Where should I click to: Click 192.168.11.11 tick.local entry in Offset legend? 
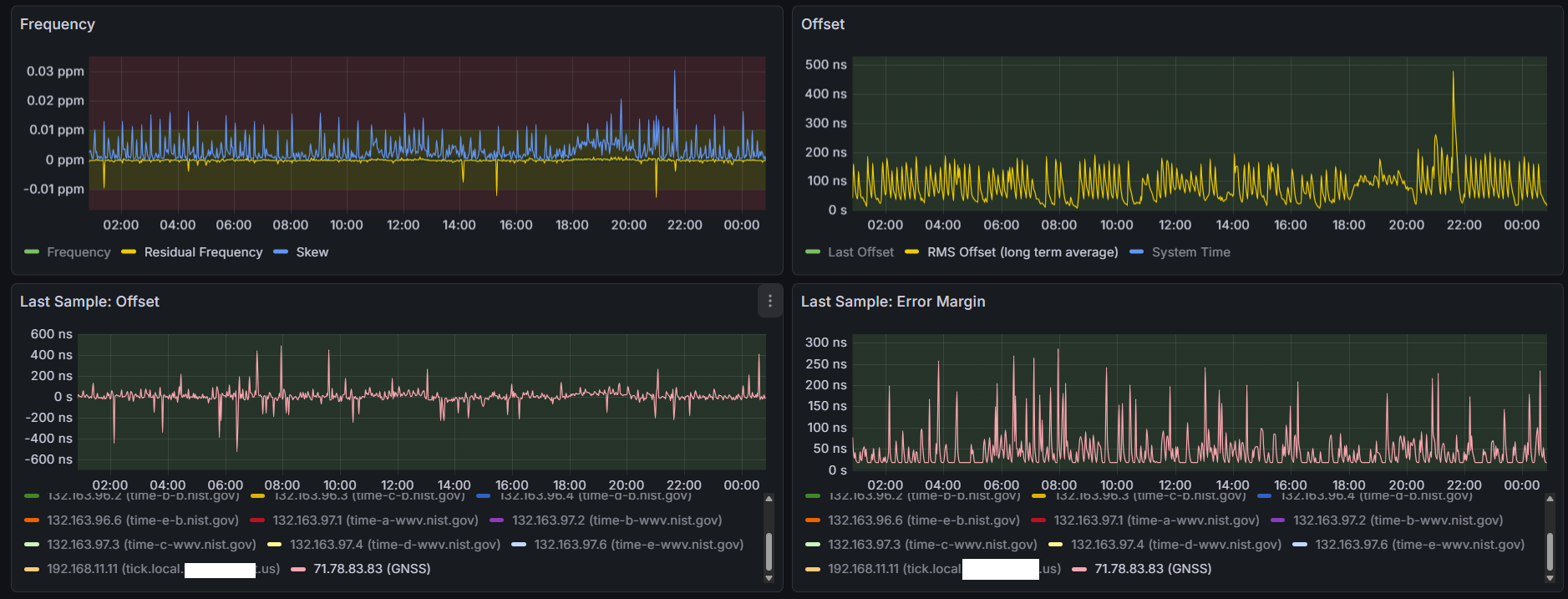pos(163,569)
